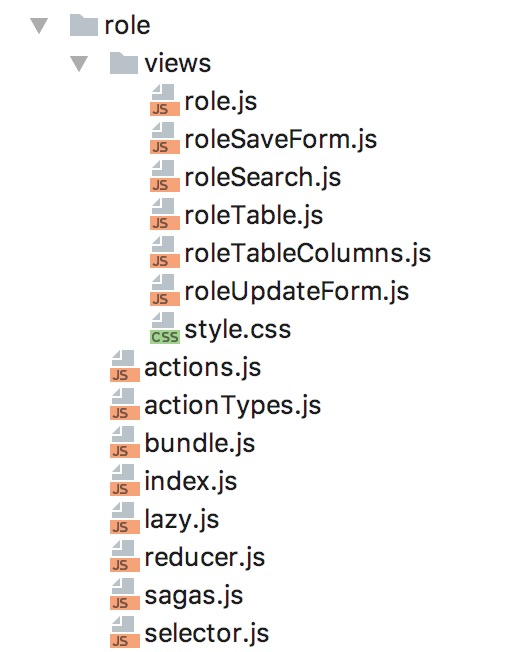
Task: Select the role.js file name
Action: 221,102
